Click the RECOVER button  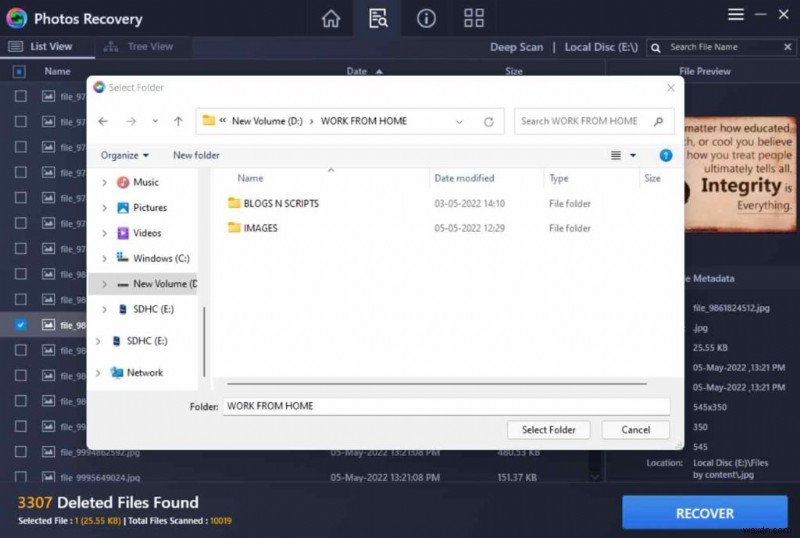[705, 513]
